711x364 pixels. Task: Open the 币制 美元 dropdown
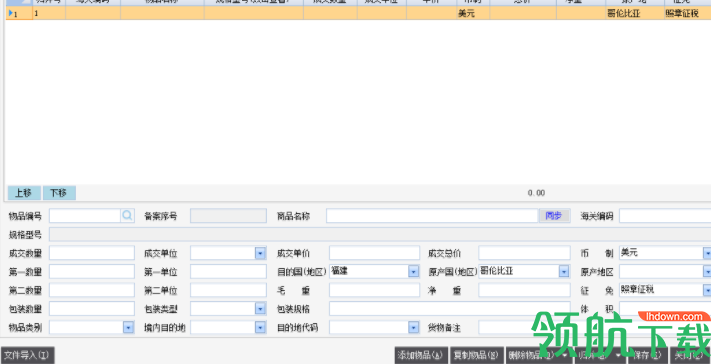707,253
